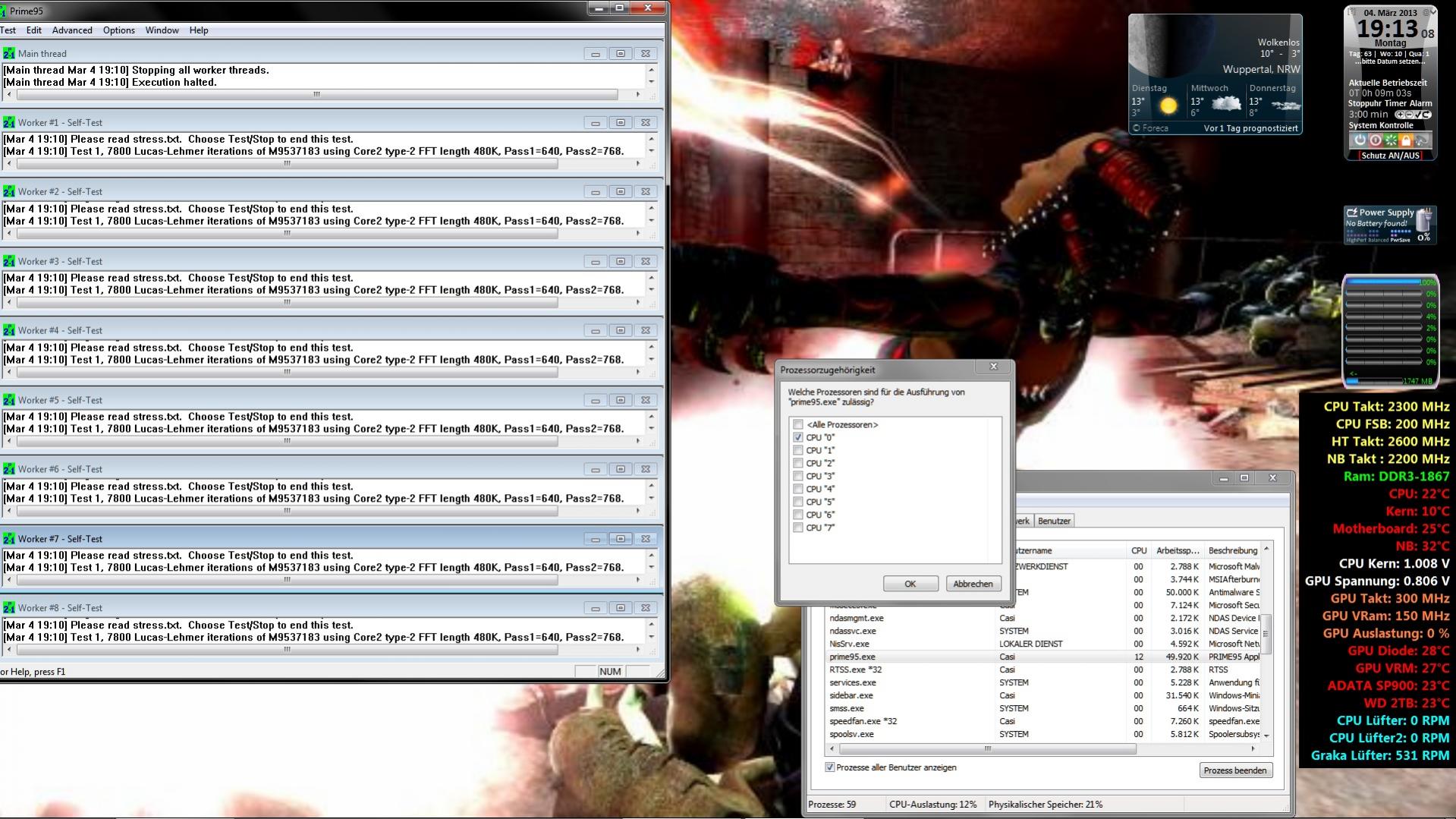Click the Main thread window icon
The image size is (1456, 819).
pos(8,53)
